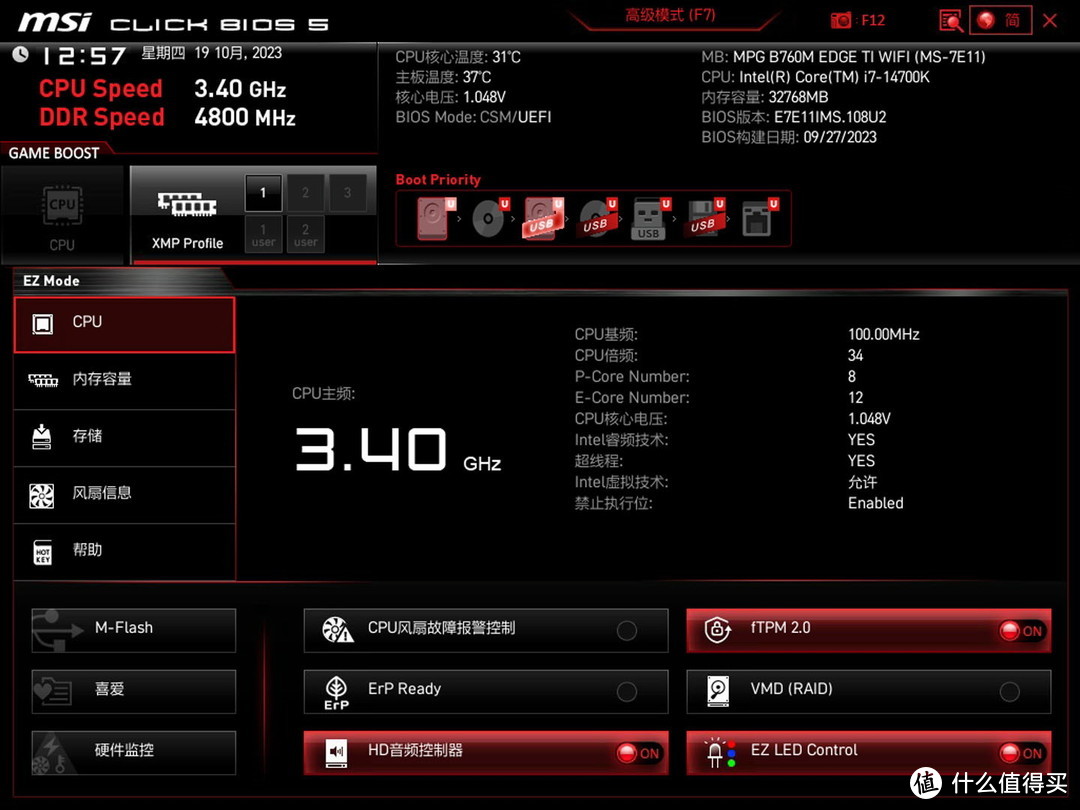Image resolution: width=1080 pixels, height=810 pixels.
Task: Click the 禁止执行位 Enabled value
Action: [875, 503]
